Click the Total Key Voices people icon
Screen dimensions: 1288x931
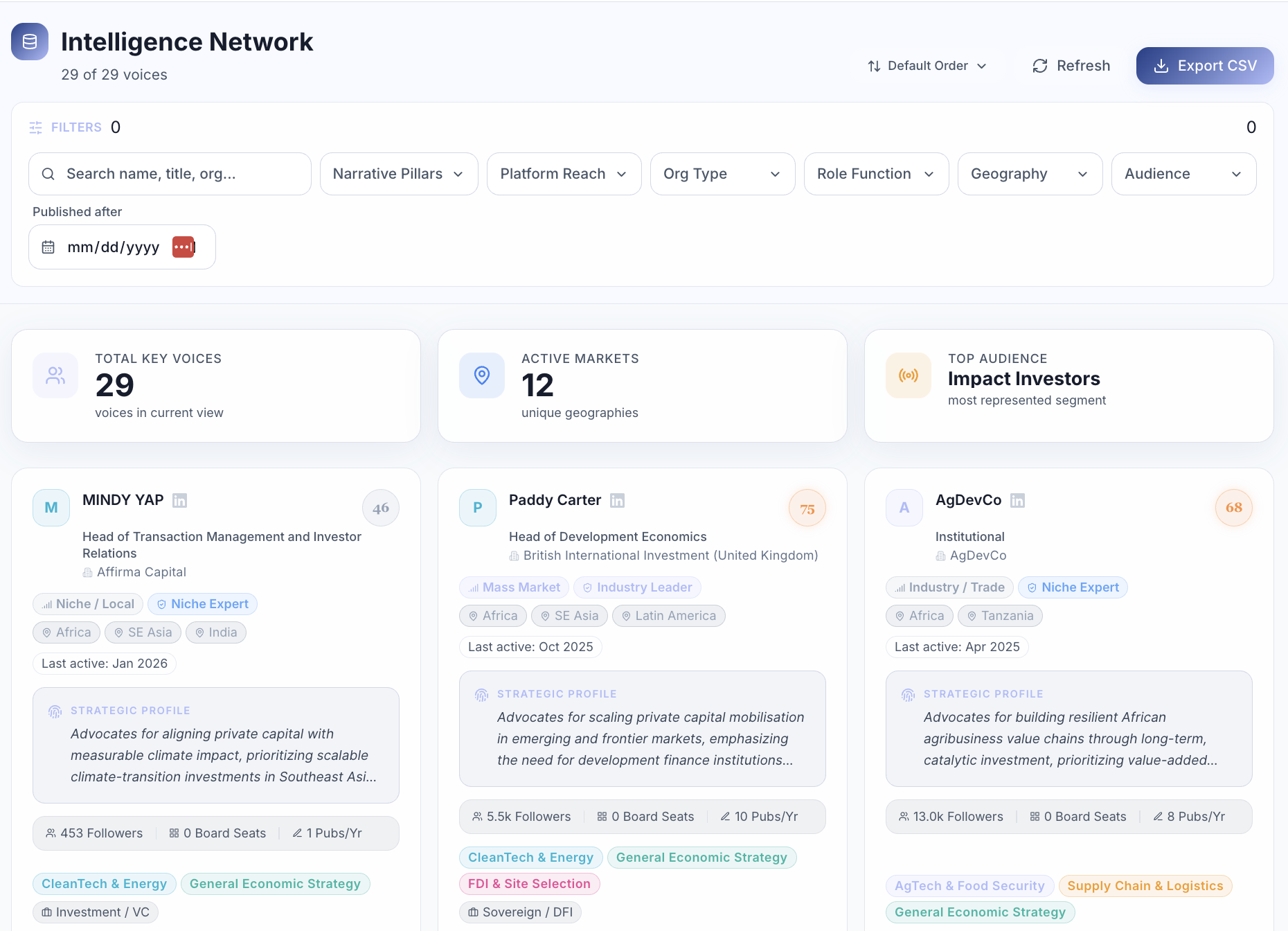point(55,375)
